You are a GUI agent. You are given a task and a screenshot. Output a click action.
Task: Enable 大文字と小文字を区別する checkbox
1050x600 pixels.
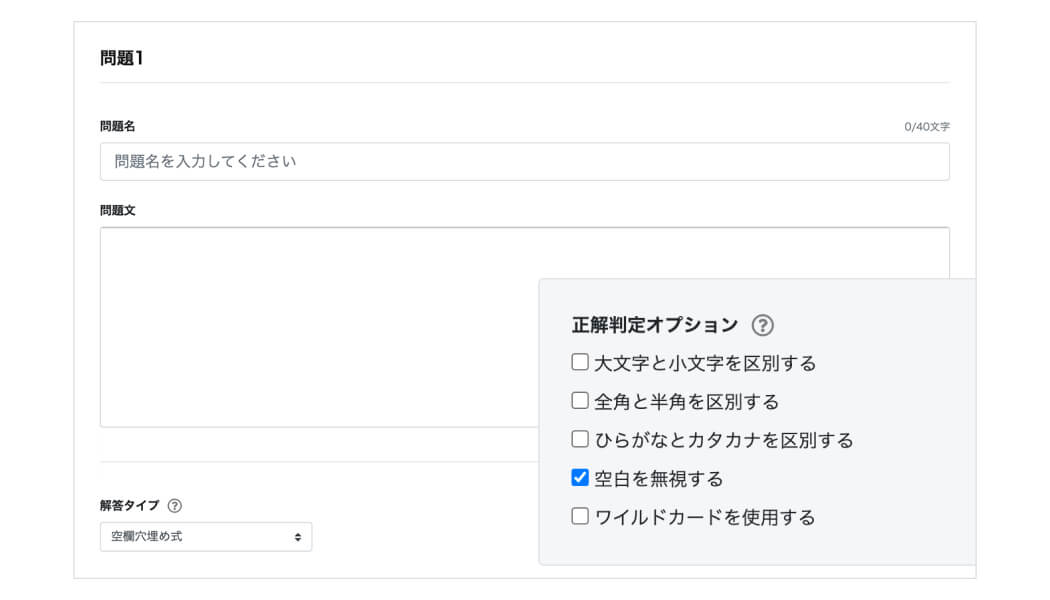point(580,362)
